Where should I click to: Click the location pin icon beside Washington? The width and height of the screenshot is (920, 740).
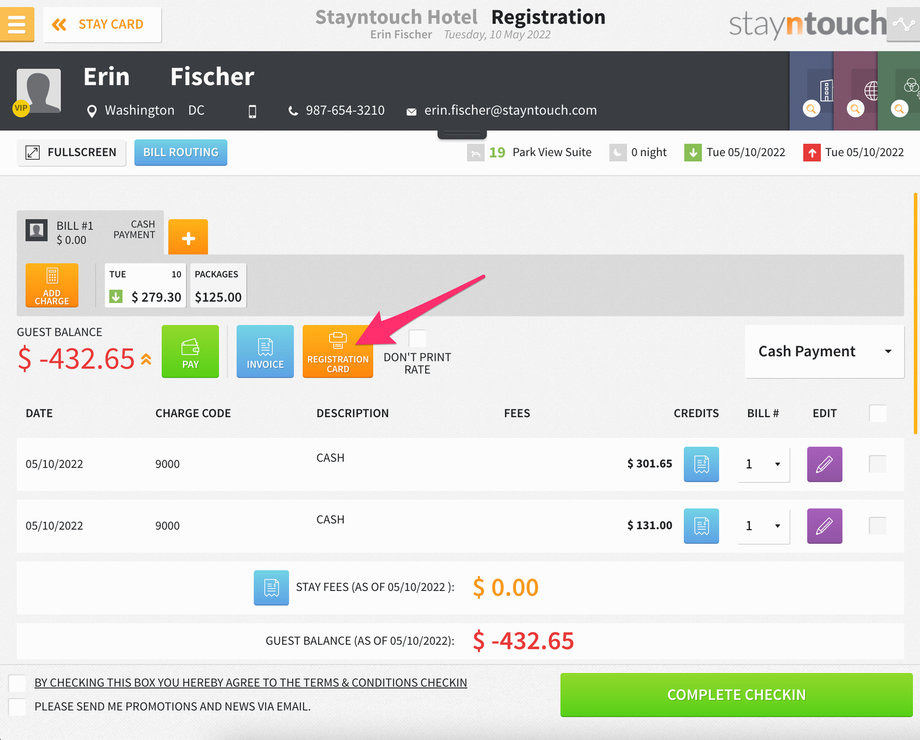92,111
